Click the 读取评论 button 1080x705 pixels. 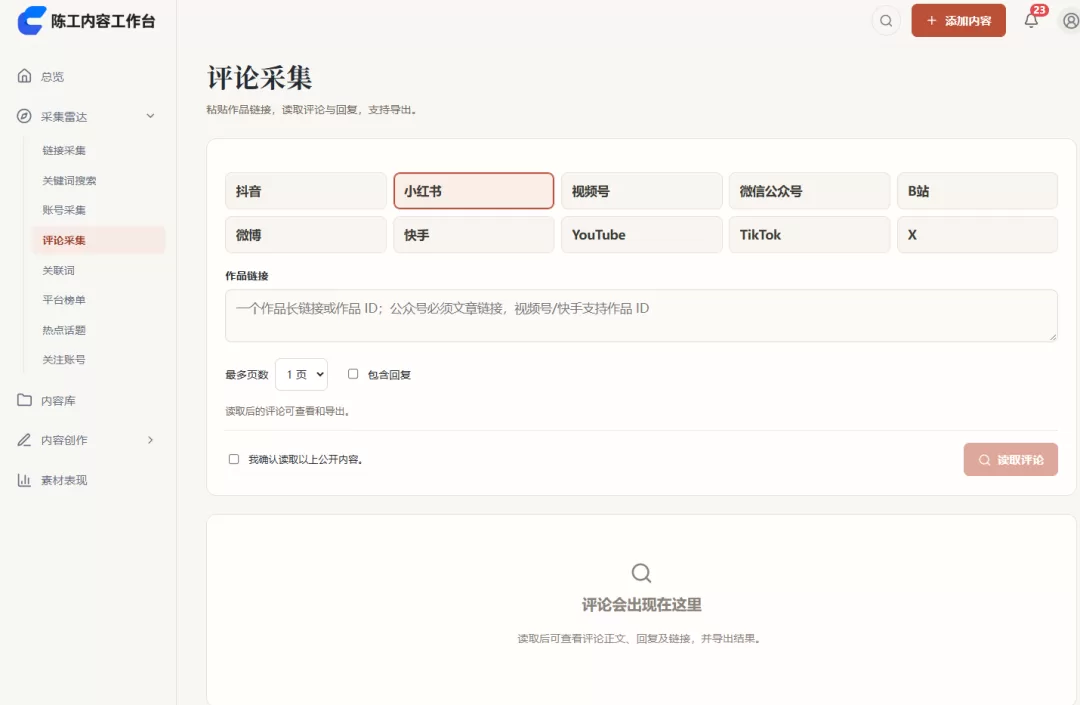[x=1010, y=459]
